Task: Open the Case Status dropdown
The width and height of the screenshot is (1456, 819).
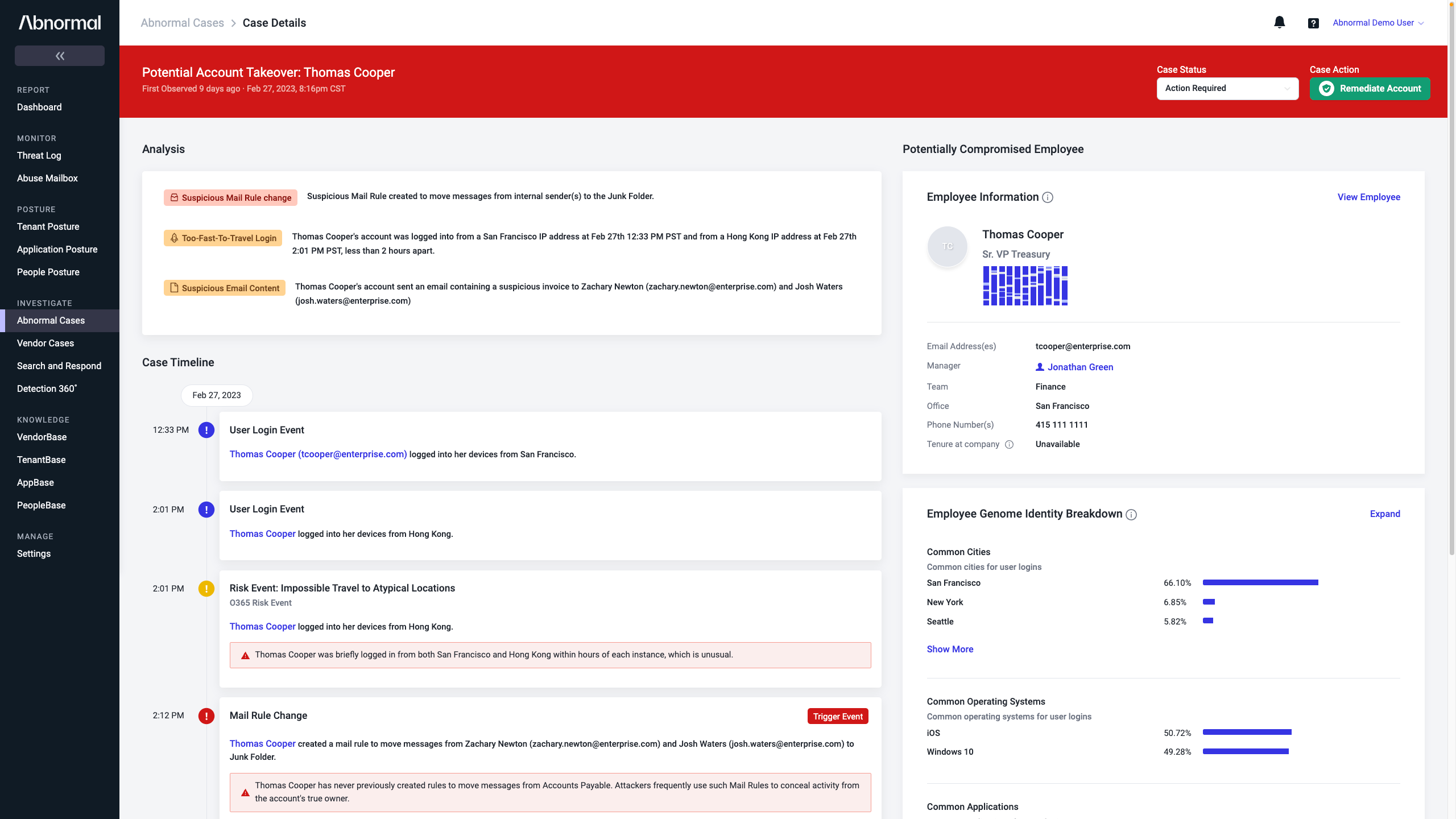Action: click(1227, 89)
